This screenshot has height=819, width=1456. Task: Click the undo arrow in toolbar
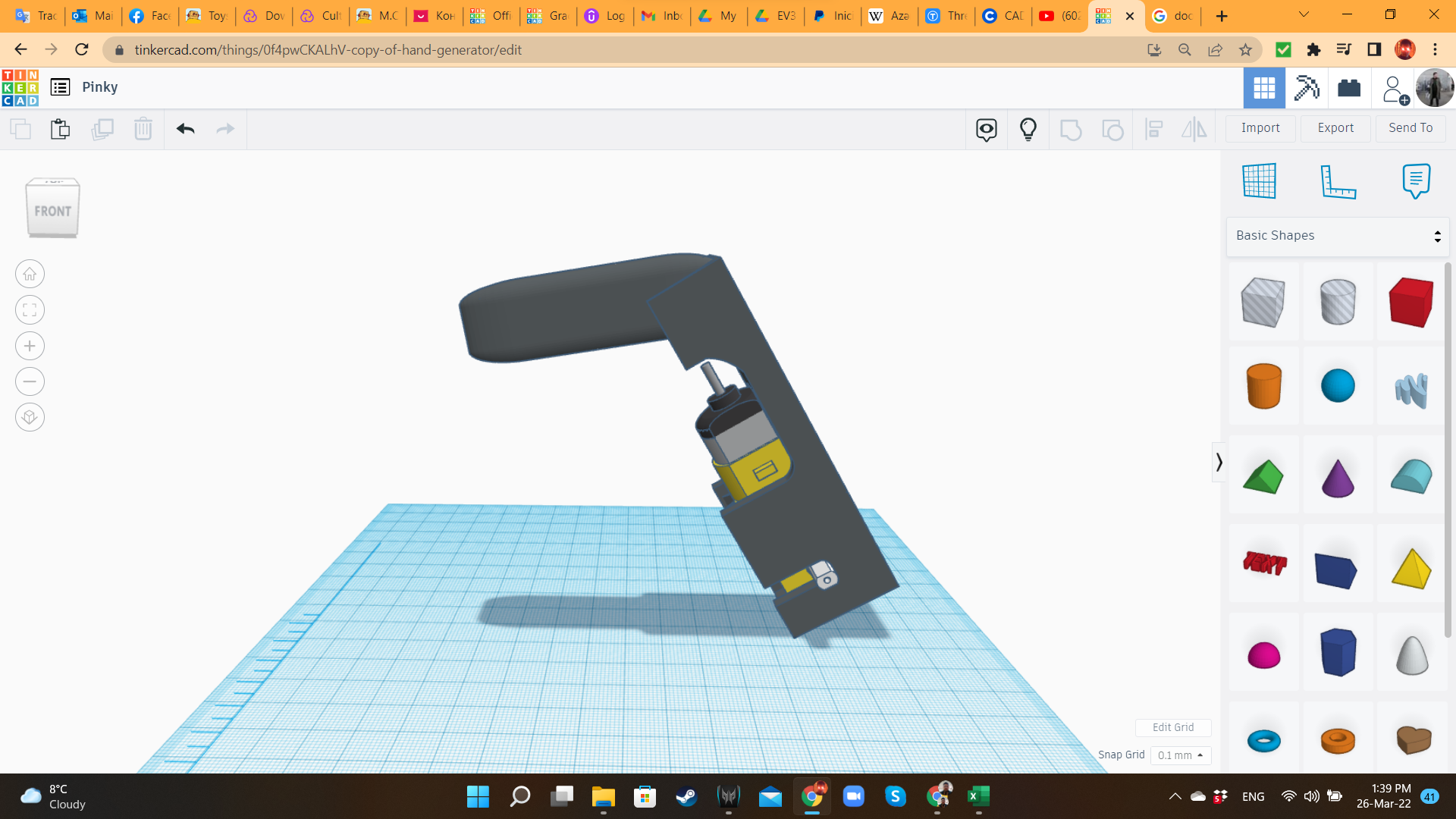[x=186, y=129]
